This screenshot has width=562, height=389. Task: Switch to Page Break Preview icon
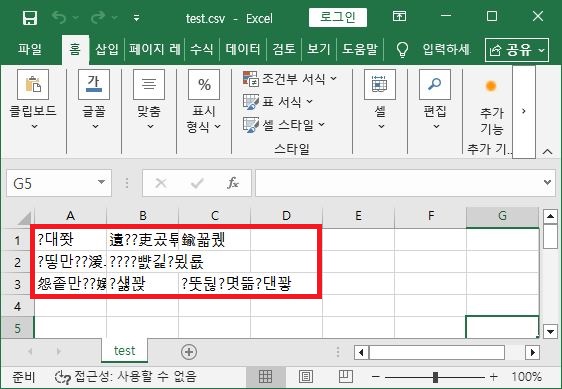coord(346,376)
